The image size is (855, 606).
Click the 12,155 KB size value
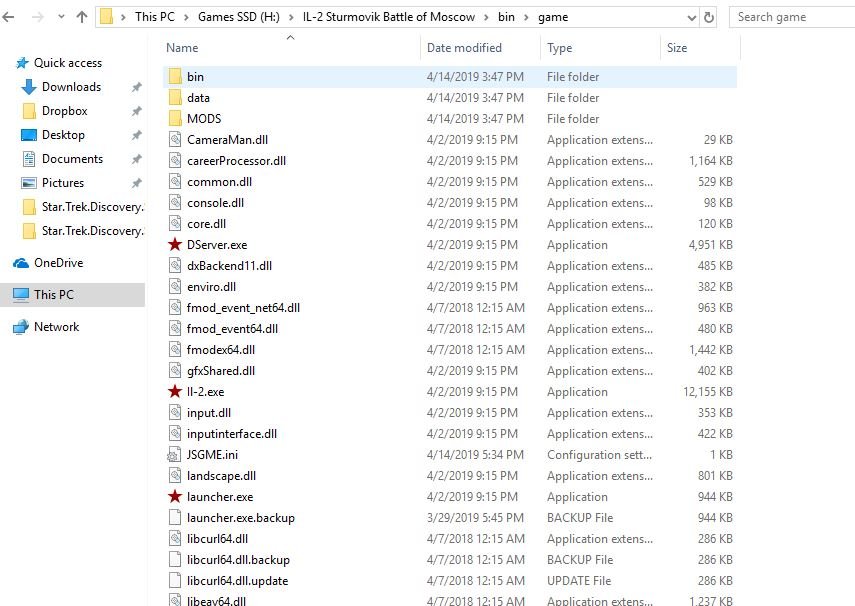pyautogui.click(x=707, y=392)
